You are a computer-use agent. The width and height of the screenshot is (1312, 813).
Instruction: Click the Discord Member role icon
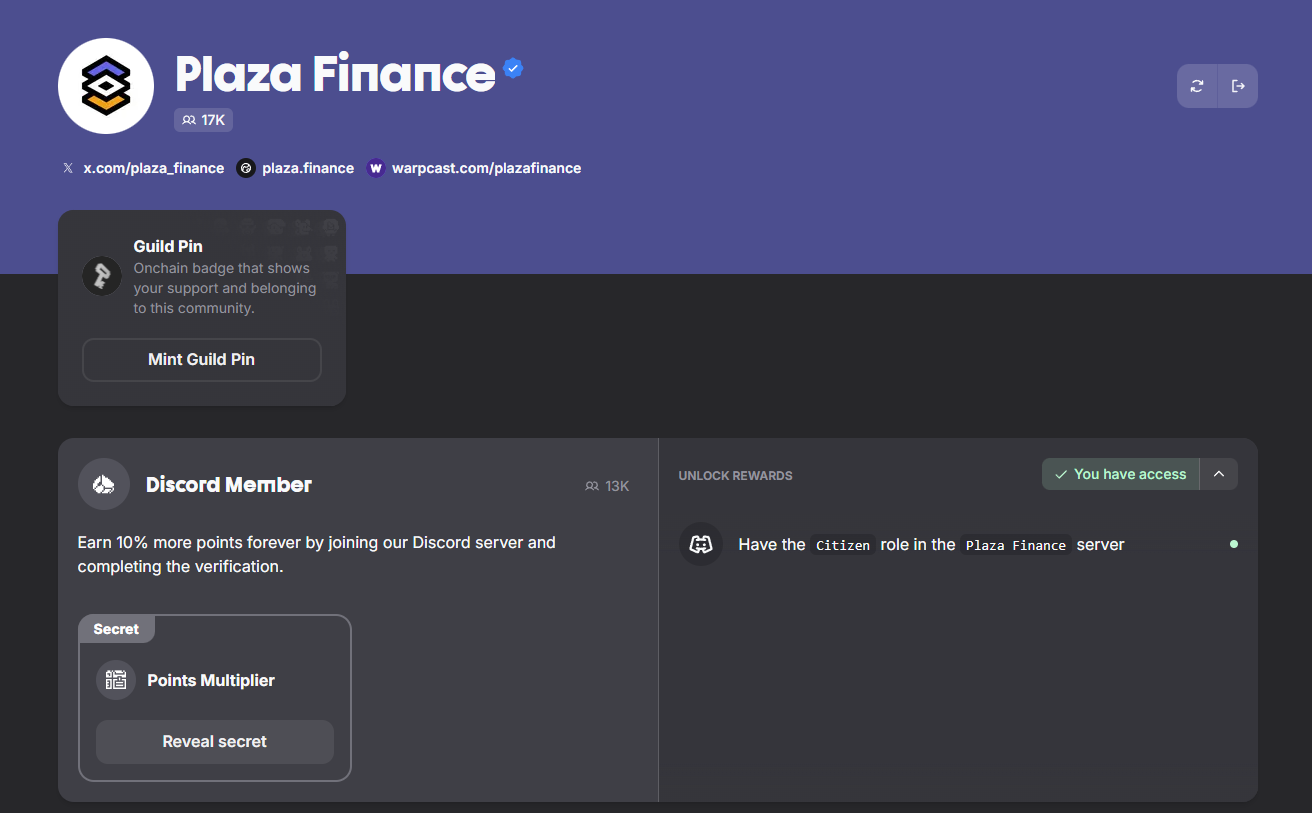point(104,485)
